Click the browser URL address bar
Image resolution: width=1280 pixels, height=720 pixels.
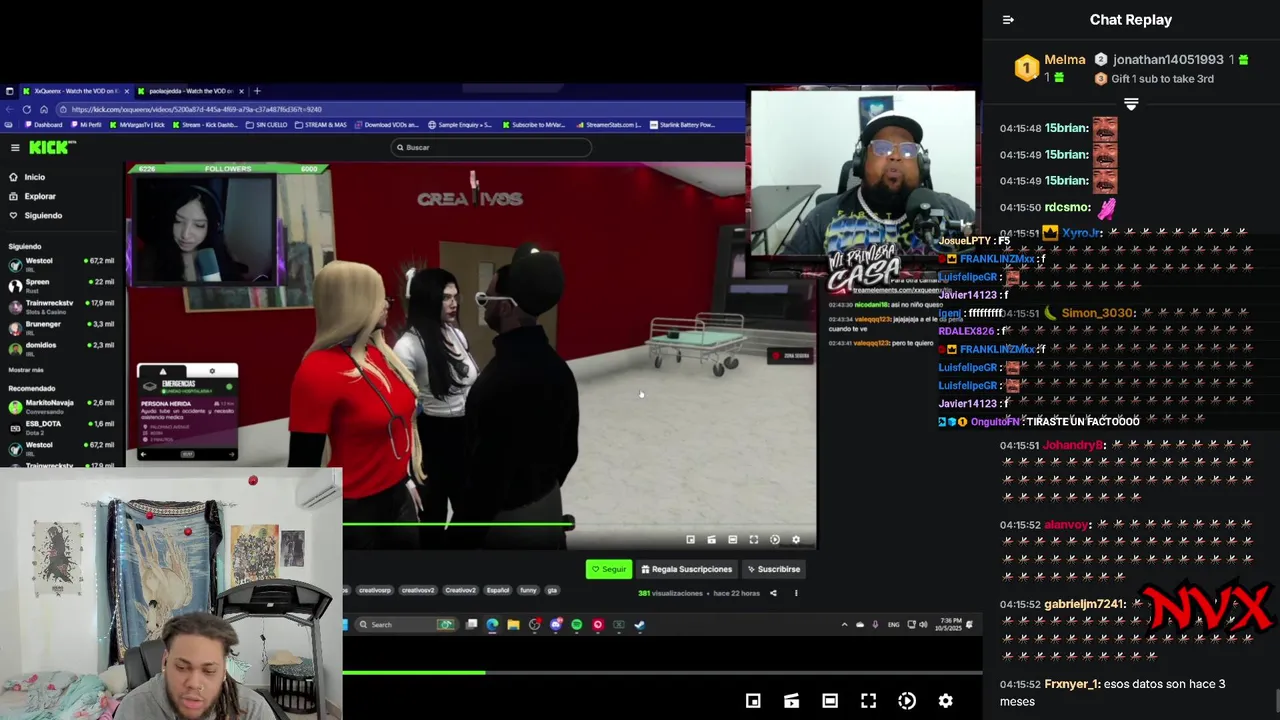point(400,109)
